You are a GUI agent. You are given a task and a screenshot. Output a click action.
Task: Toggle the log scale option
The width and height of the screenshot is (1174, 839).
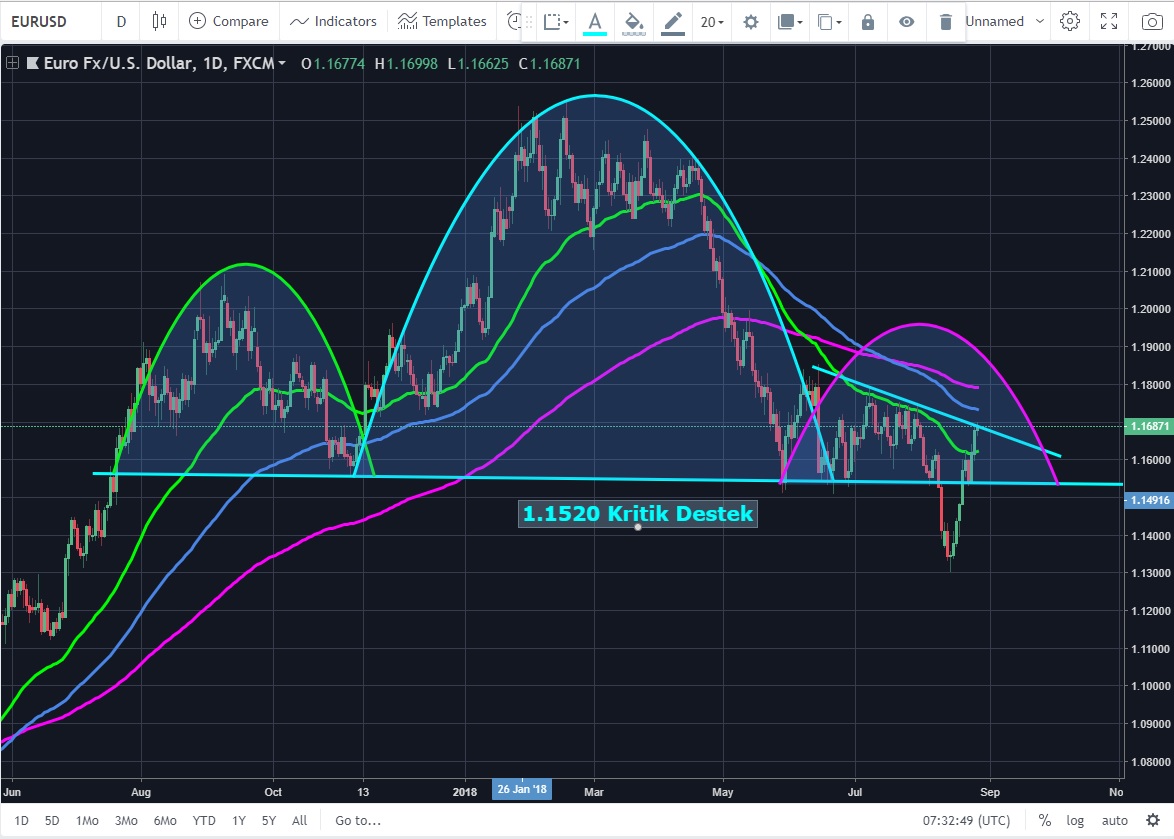coord(1075,820)
